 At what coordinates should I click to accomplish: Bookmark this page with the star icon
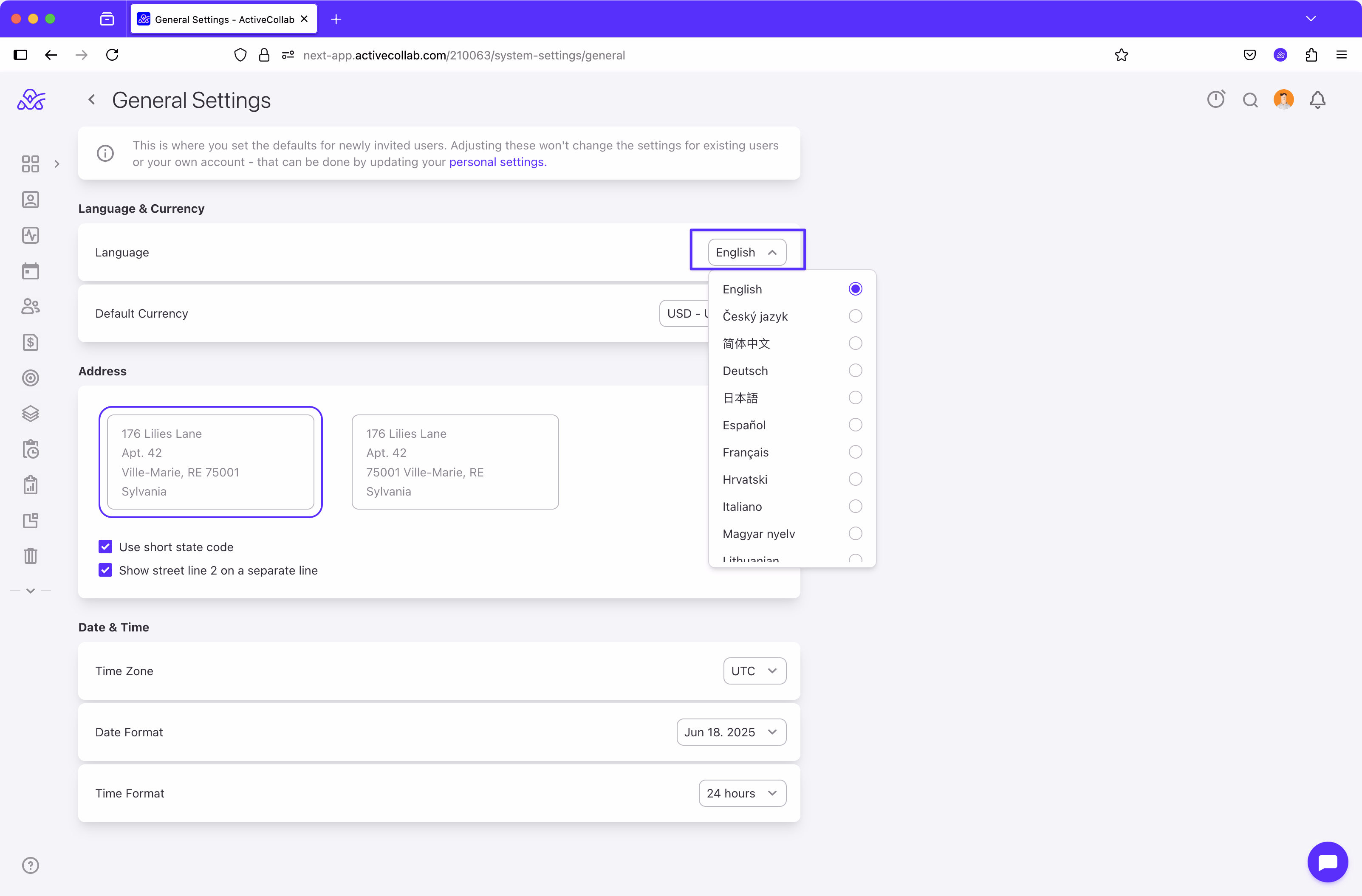tap(1121, 55)
